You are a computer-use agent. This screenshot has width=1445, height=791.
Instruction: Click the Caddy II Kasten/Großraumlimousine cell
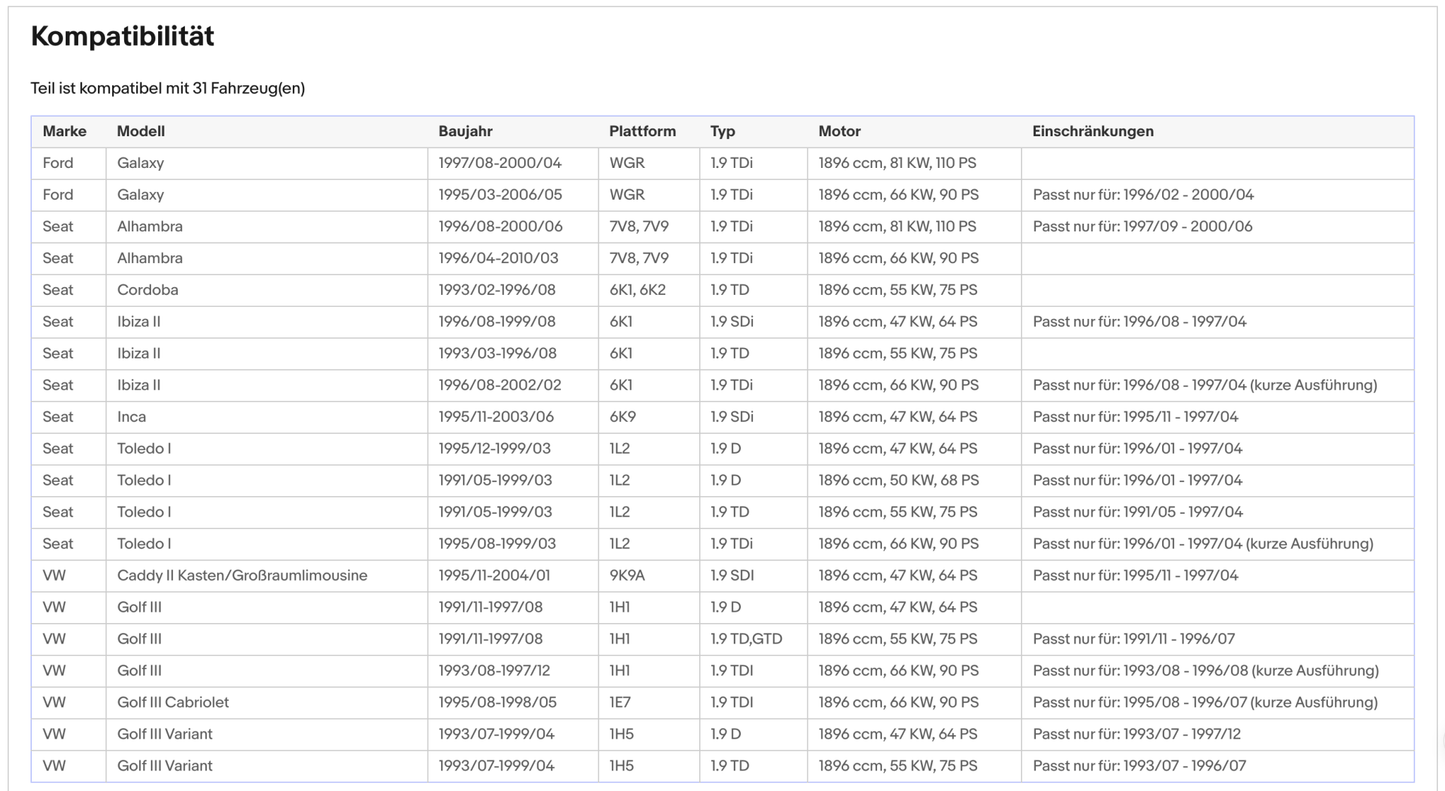point(242,575)
